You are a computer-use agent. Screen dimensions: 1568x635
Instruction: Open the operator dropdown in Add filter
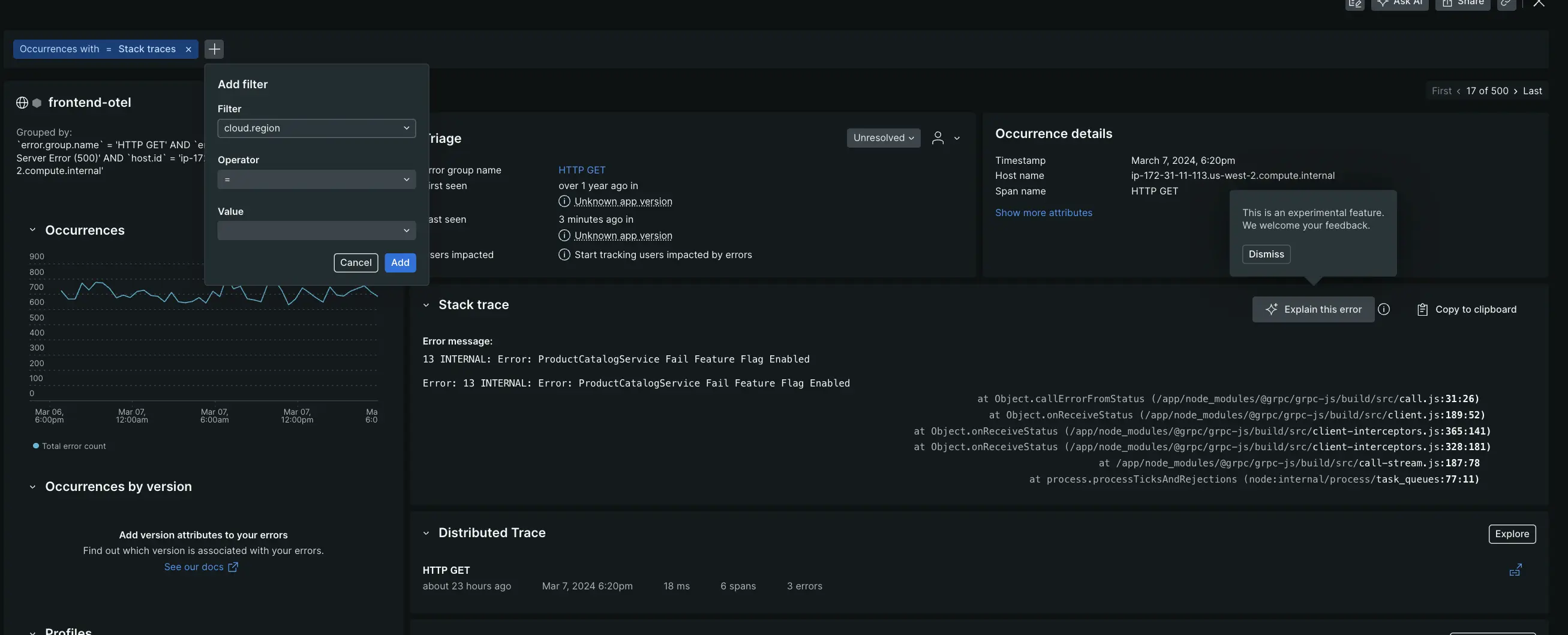coord(316,179)
